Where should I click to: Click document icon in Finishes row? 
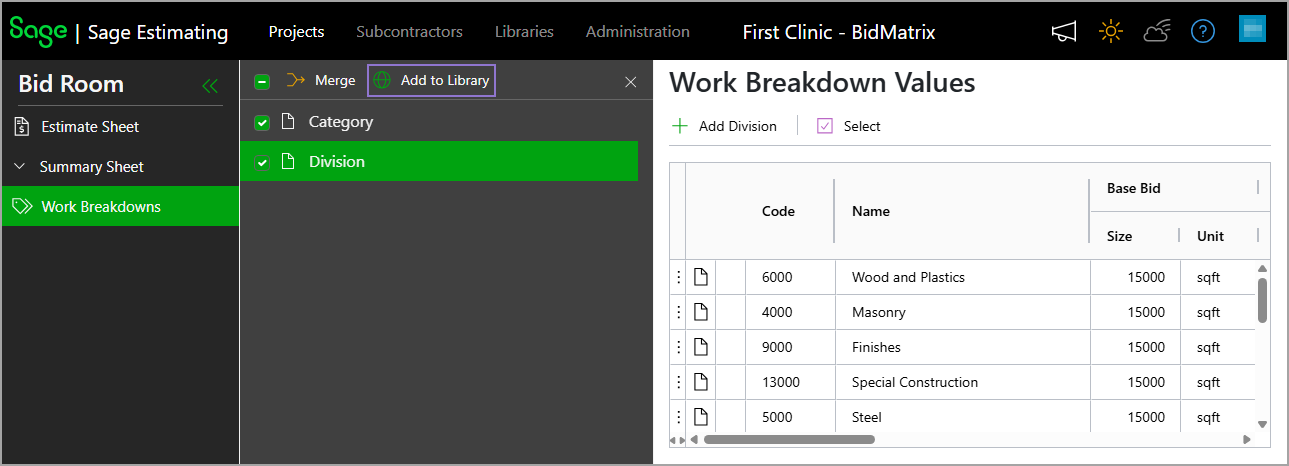[701, 347]
